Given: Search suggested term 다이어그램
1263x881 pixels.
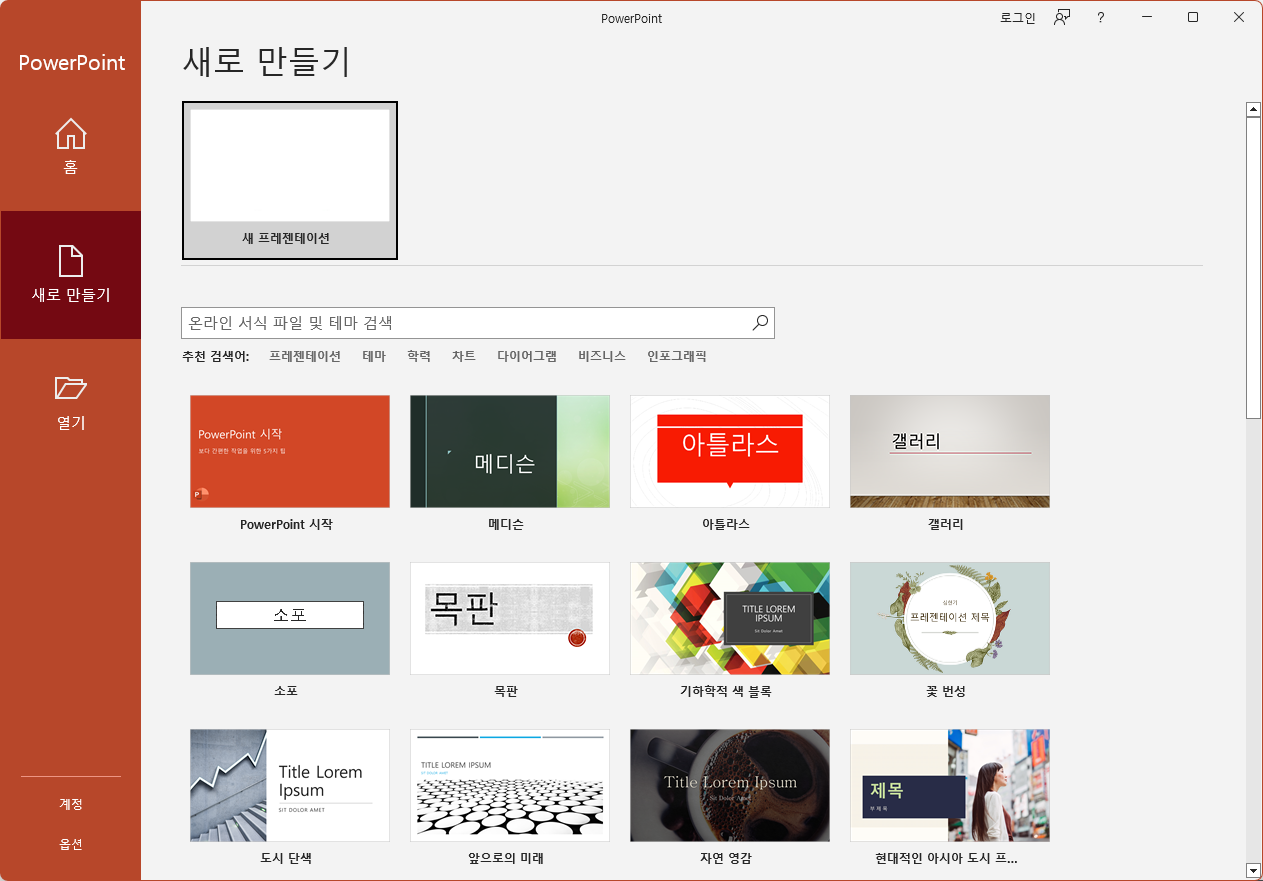Looking at the screenshot, I should 527,356.
